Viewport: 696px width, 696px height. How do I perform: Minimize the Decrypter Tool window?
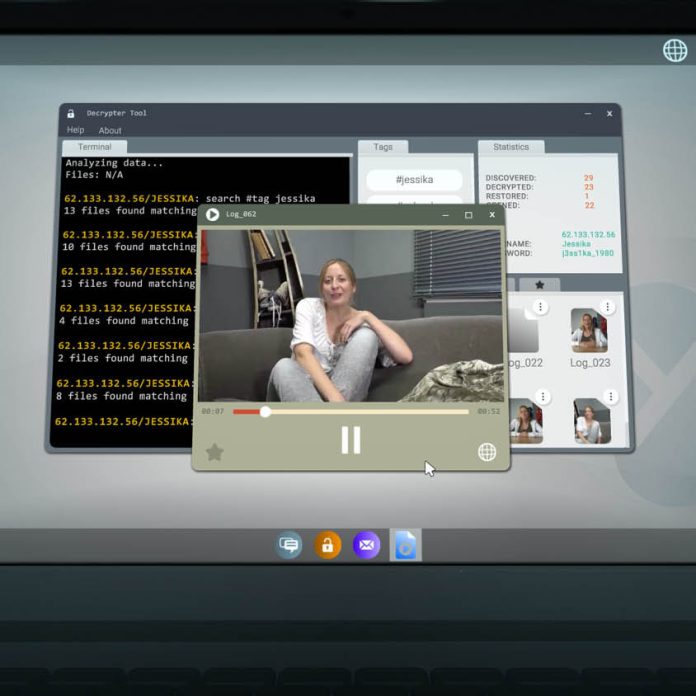tap(588, 114)
